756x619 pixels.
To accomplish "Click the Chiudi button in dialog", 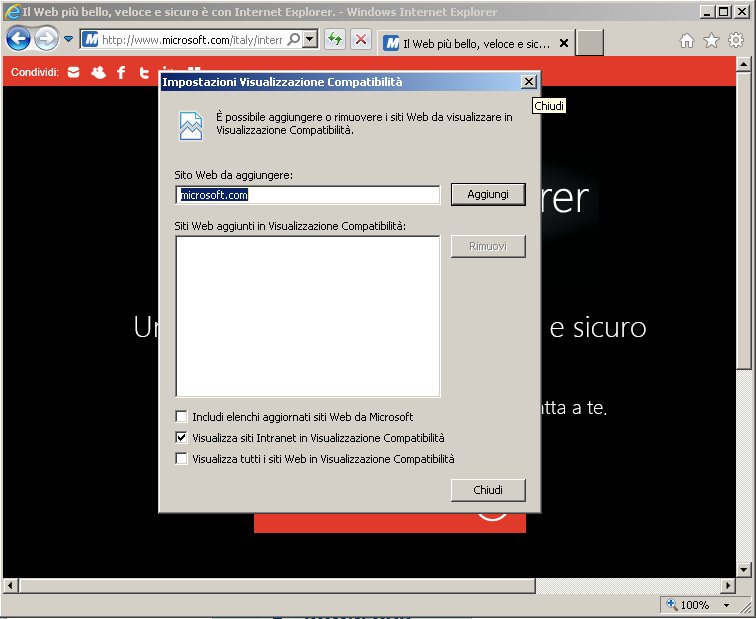I will click(x=487, y=490).
